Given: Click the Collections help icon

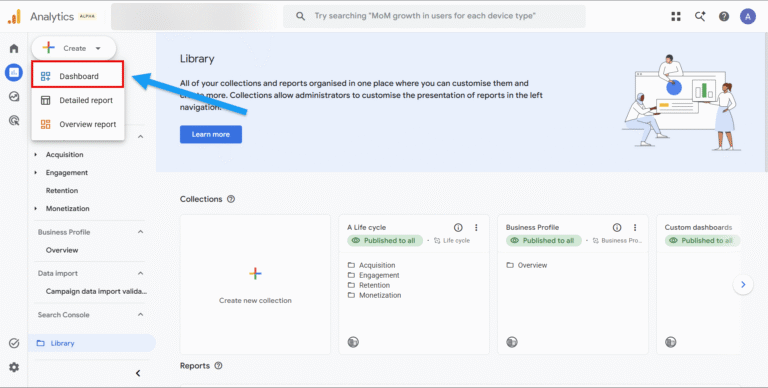Looking at the screenshot, I should (231, 199).
